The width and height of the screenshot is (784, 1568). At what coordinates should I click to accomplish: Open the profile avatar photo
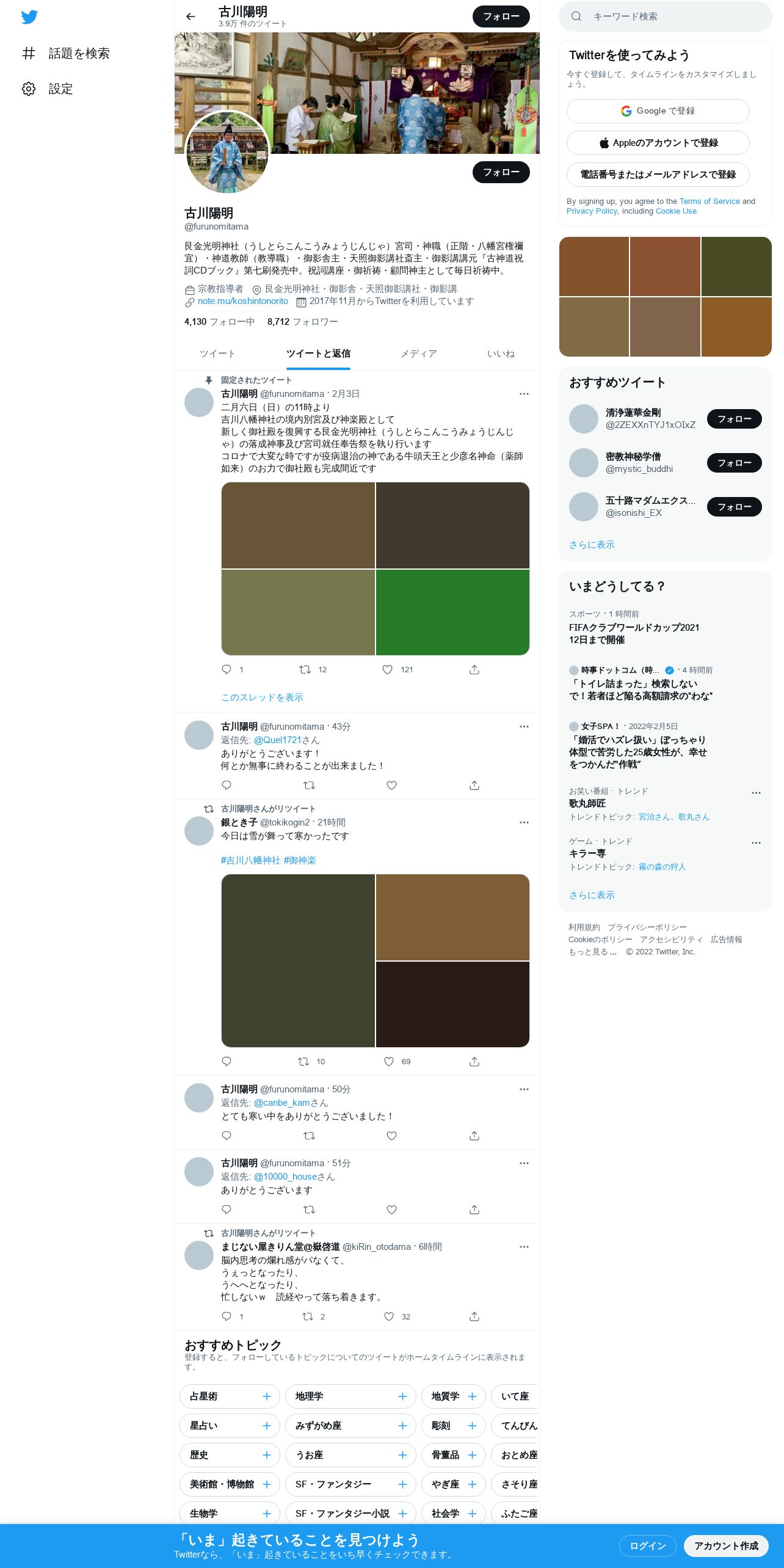(227, 152)
